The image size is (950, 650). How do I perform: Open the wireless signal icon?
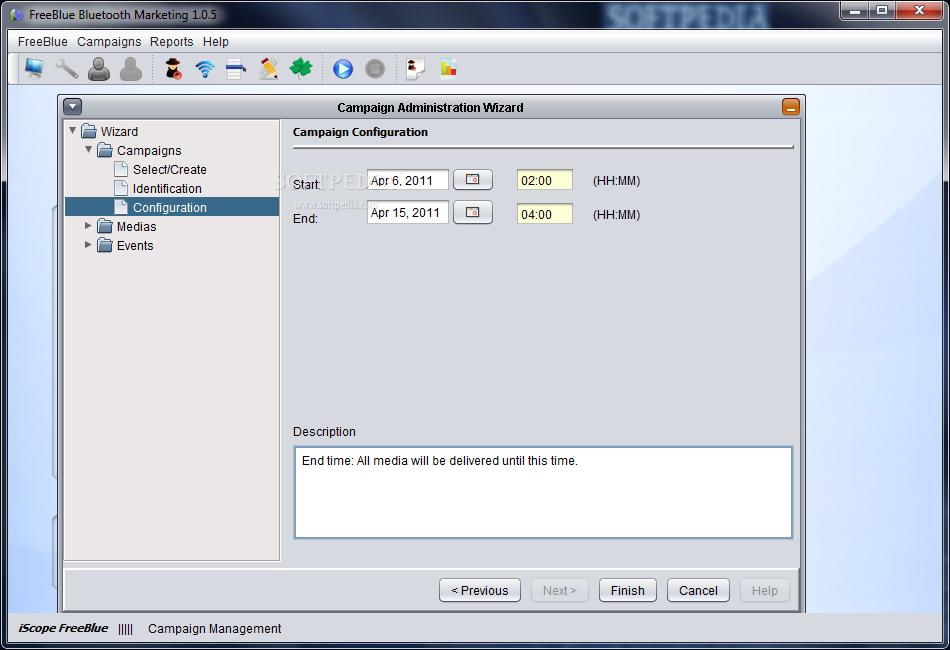[205, 68]
